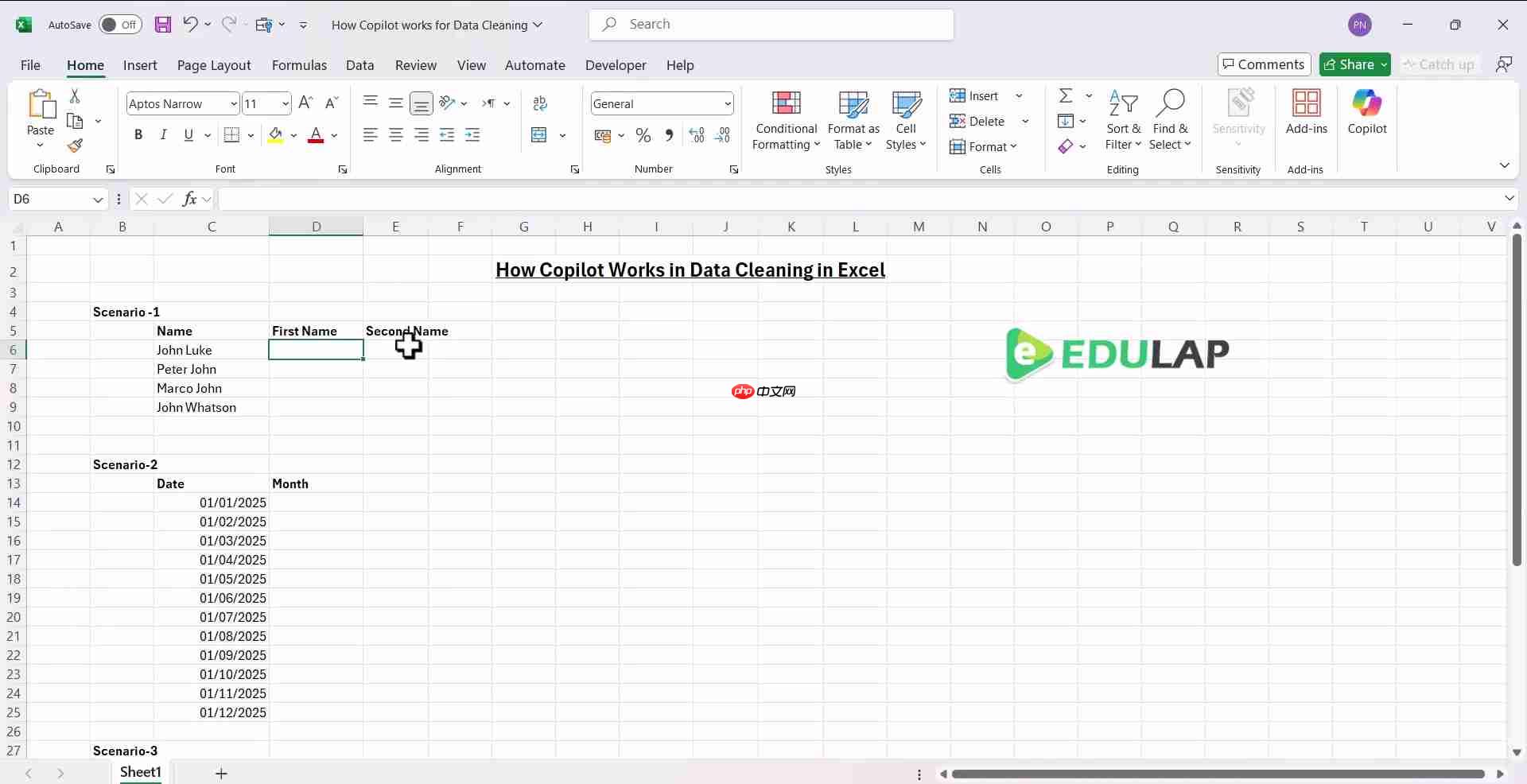The height and width of the screenshot is (784, 1527).
Task: Click the Percent Style icon
Action: pos(643,136)
